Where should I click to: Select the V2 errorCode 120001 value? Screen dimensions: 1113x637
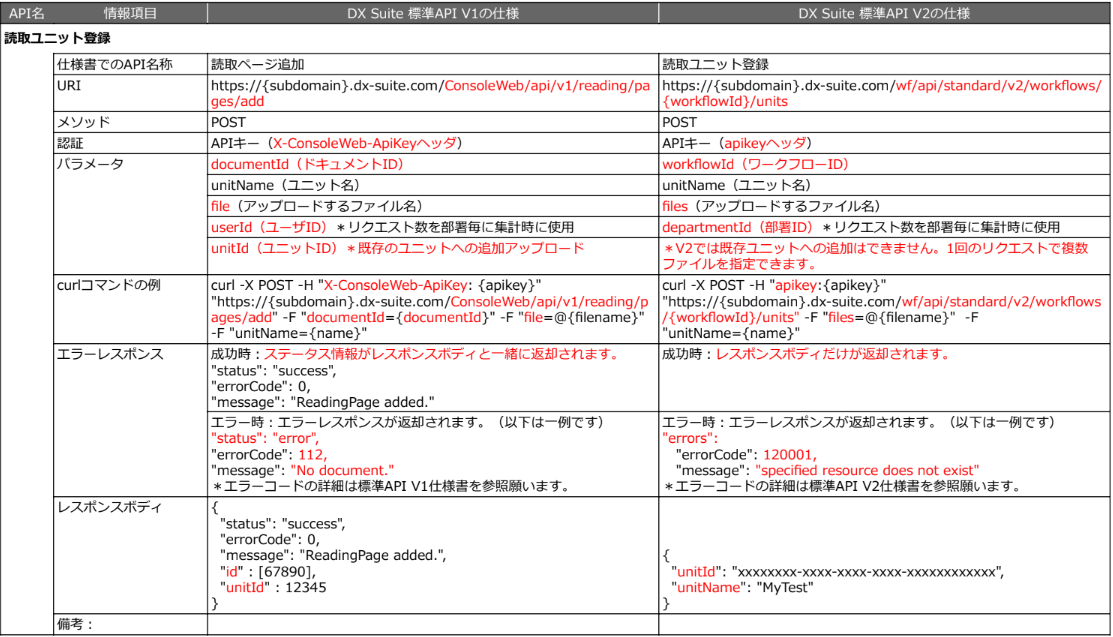click(x=789, y=454)
